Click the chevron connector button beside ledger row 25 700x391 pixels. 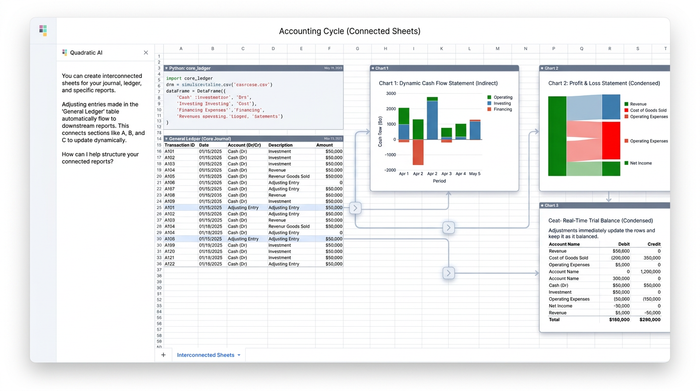[355, 208]
